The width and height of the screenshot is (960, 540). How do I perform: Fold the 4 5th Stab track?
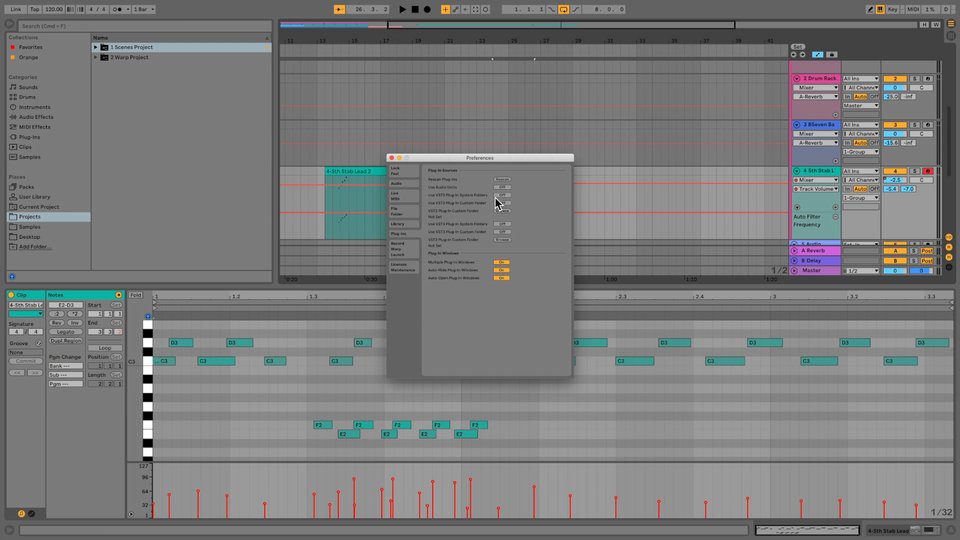tap(797, 171)
